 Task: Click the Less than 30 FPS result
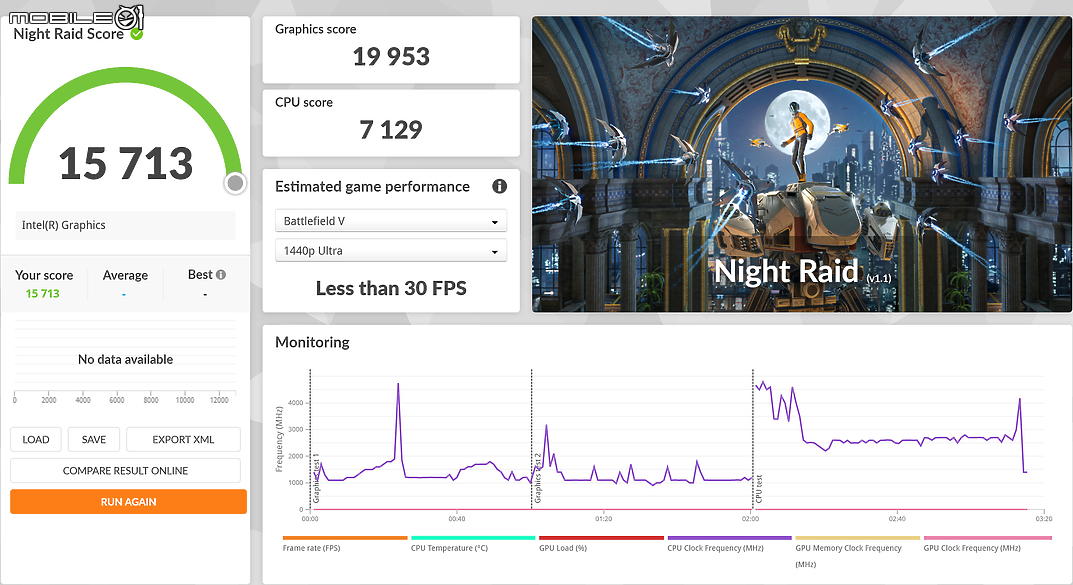coord(391,289)
